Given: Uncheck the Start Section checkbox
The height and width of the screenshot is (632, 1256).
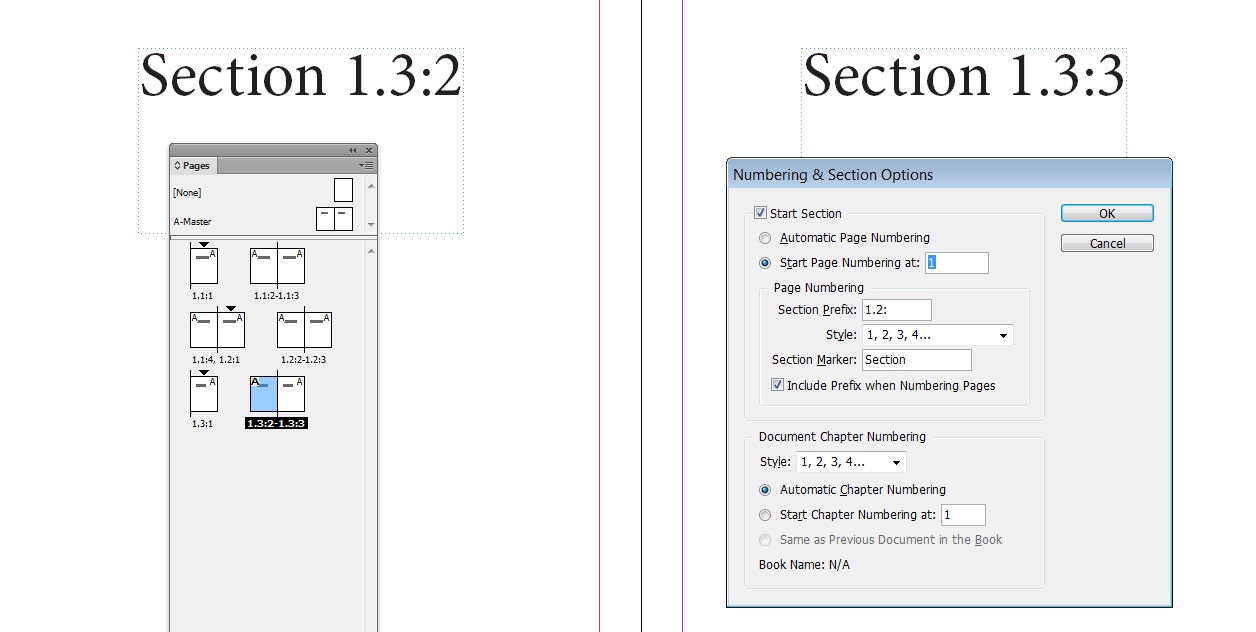Looking at the screenshot, I should pos(763,213).
